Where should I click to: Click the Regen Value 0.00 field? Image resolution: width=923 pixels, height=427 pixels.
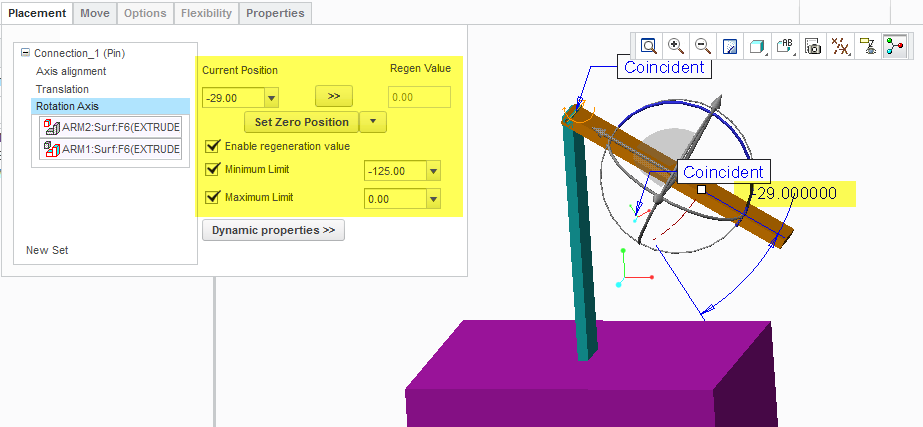(419, 97)
